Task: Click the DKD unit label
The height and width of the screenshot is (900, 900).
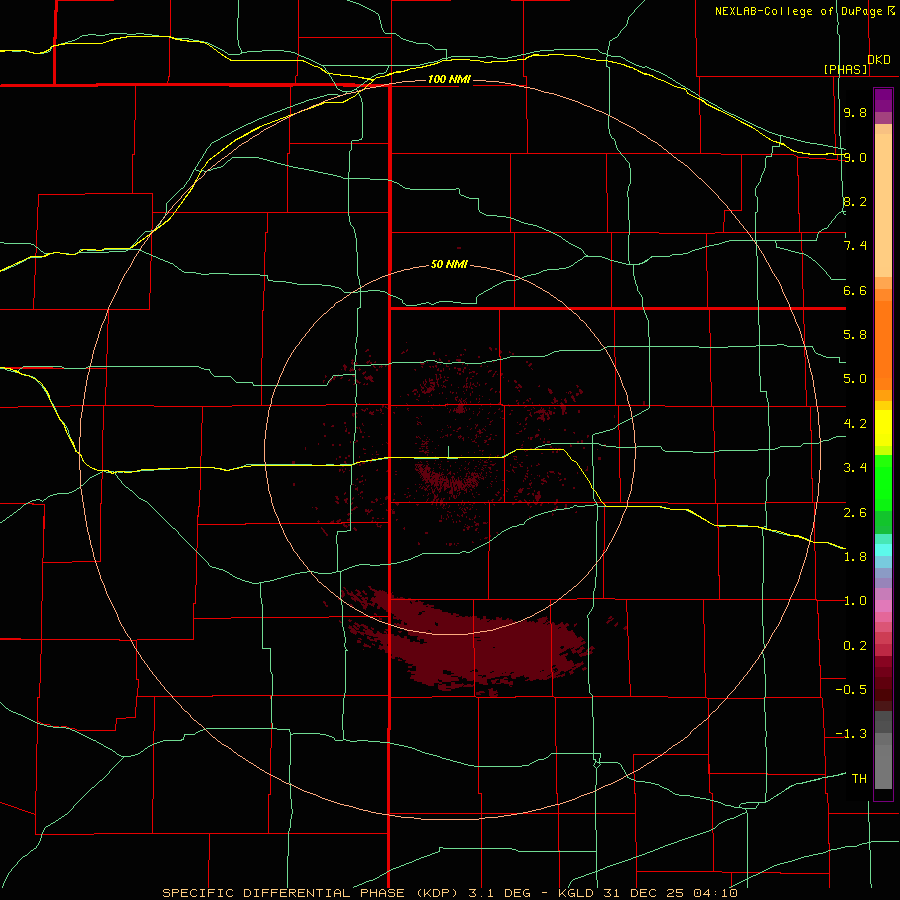Action: pyautogui.click(x=879, y=60)
